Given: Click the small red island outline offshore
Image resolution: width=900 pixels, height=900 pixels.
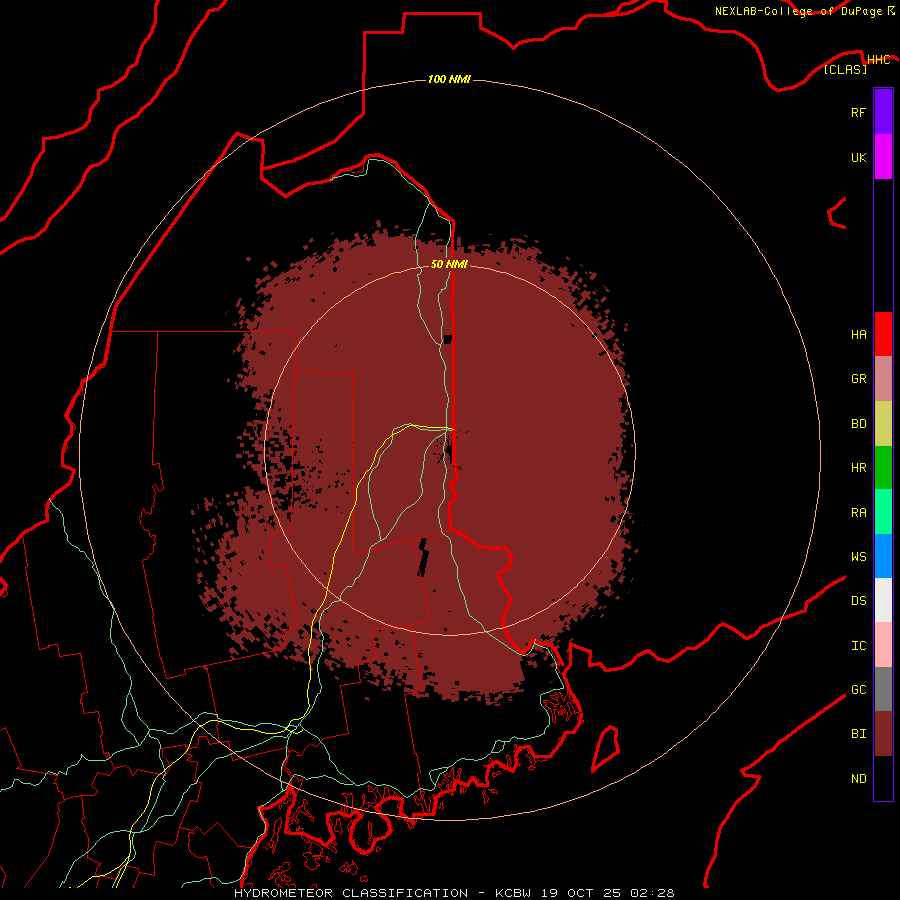Looking at the screenshot, I should [606, 748].
